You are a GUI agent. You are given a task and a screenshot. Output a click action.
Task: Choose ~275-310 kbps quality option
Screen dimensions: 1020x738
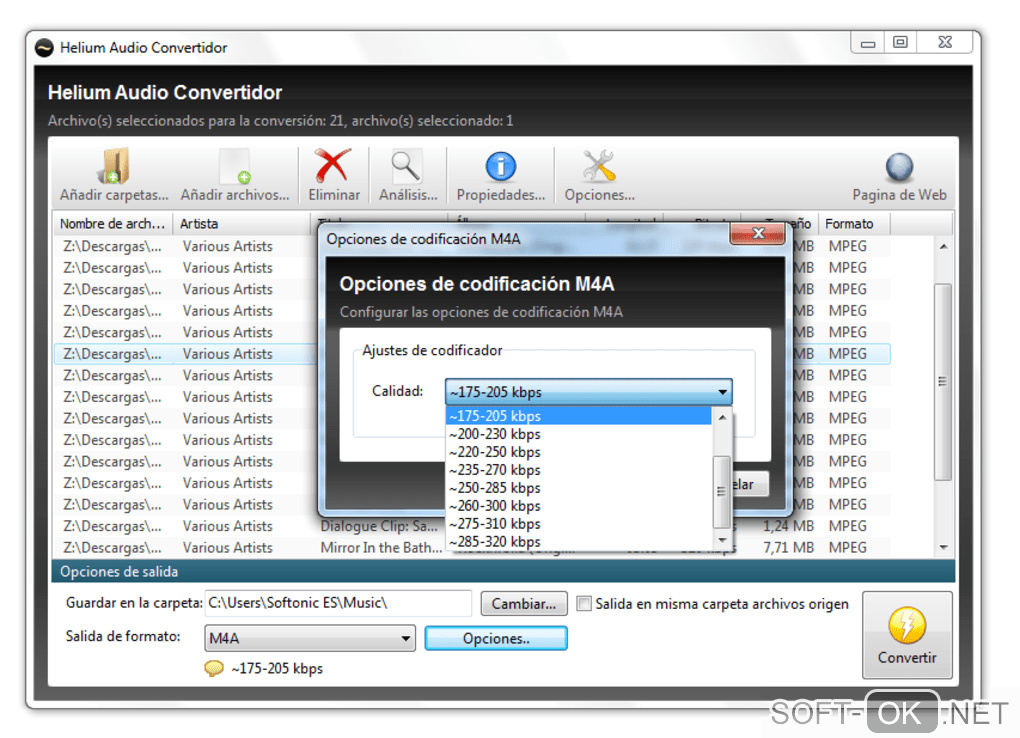tap(579, 524)
